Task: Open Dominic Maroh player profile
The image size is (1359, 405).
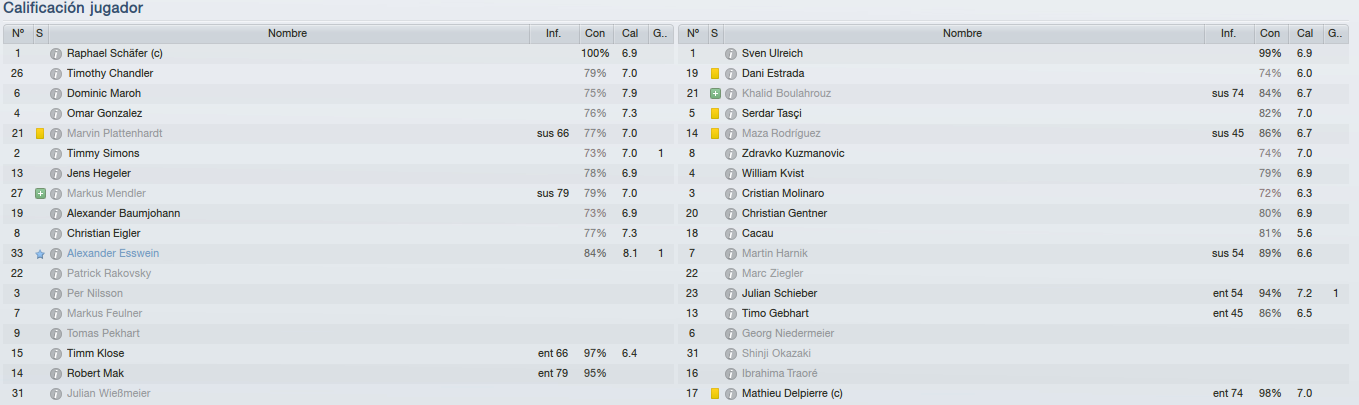Action: coord(104,93)
